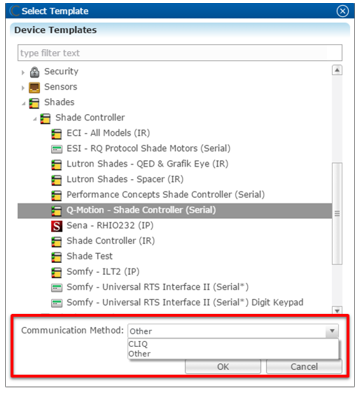Click the ECI All Models shade icon

57,134
